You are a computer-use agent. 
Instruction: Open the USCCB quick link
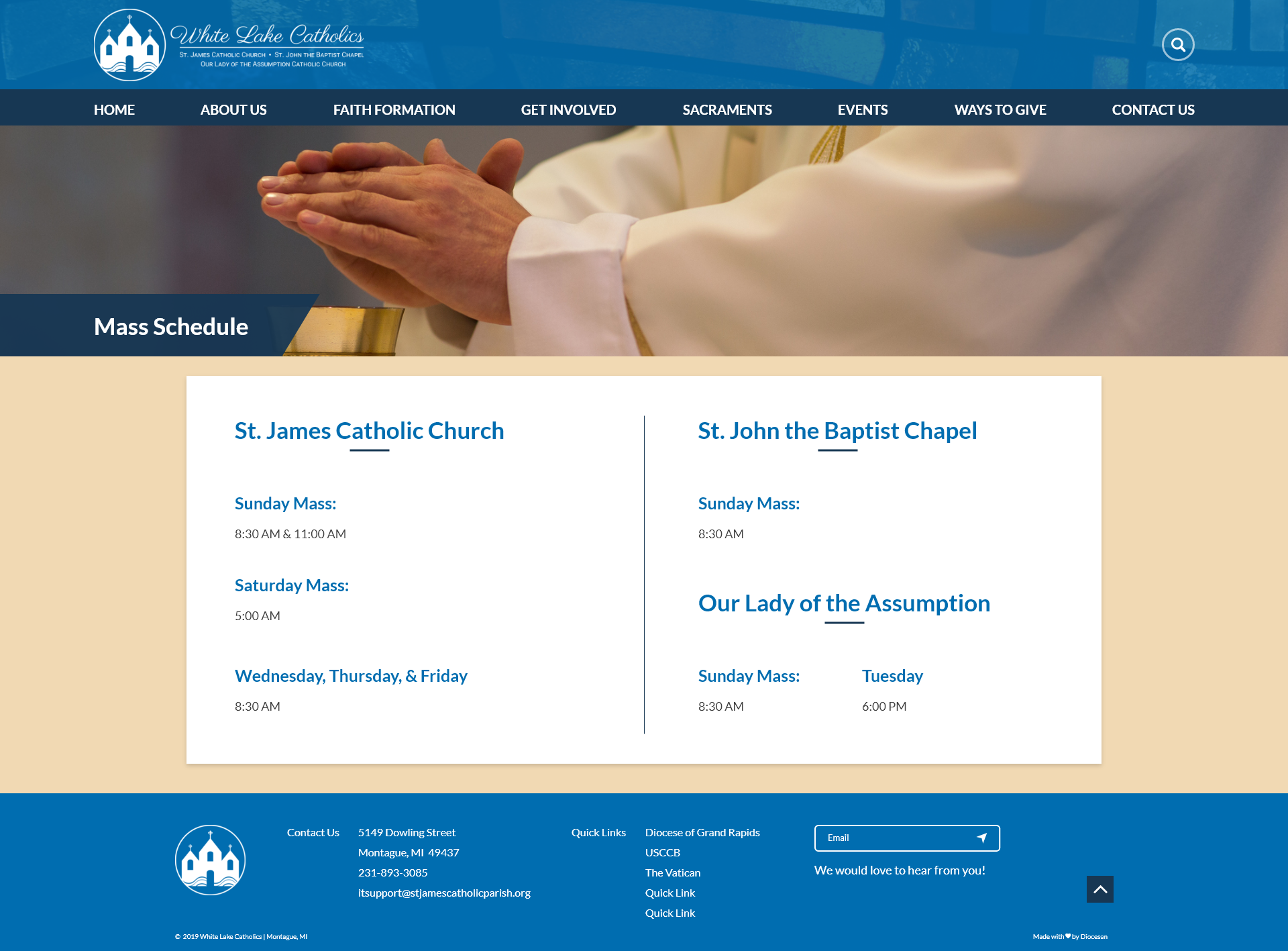tap(662, 852)
